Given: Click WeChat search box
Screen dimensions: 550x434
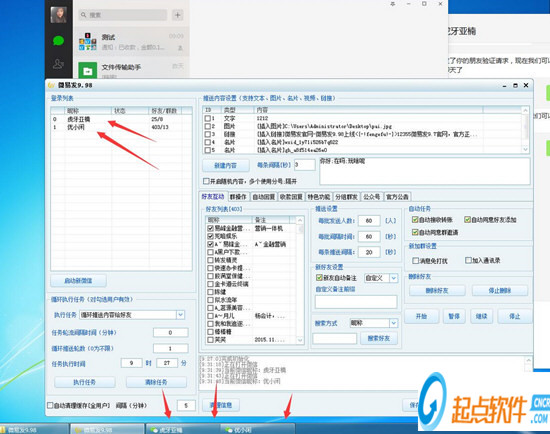Looking at the screenshot, I should click(122, 15).
